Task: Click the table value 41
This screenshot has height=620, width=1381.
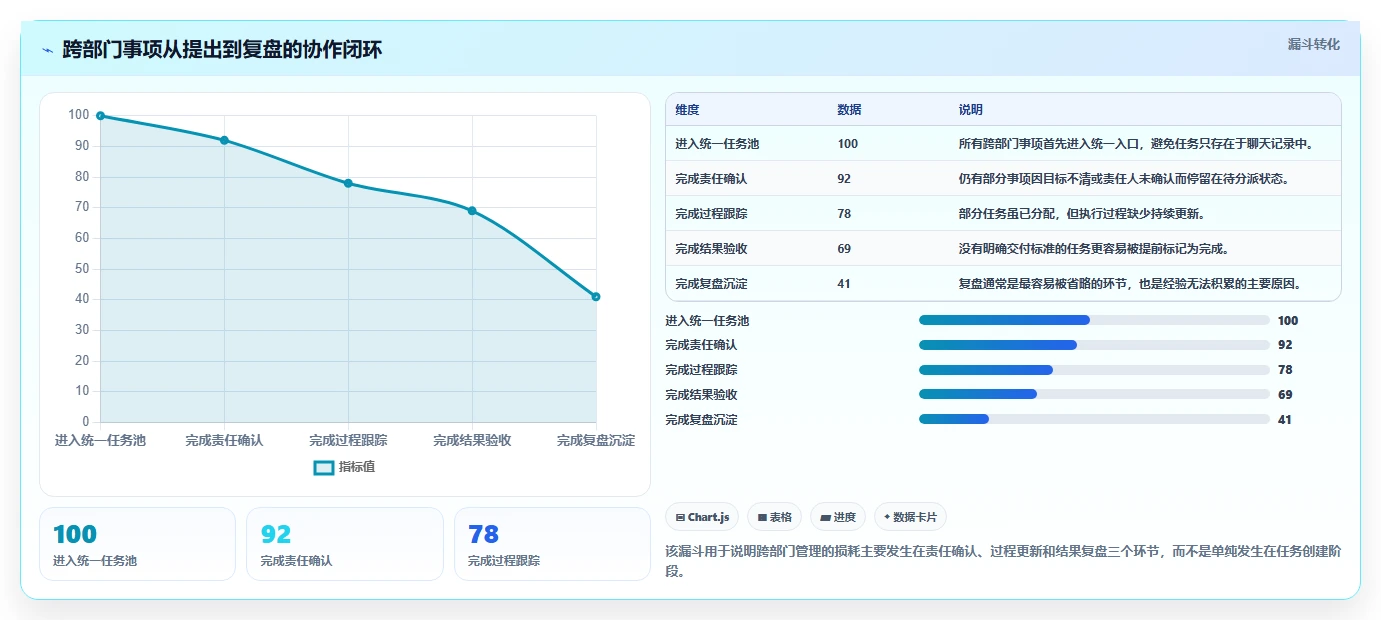Action: pyautogui.click(x=844, y=284)
